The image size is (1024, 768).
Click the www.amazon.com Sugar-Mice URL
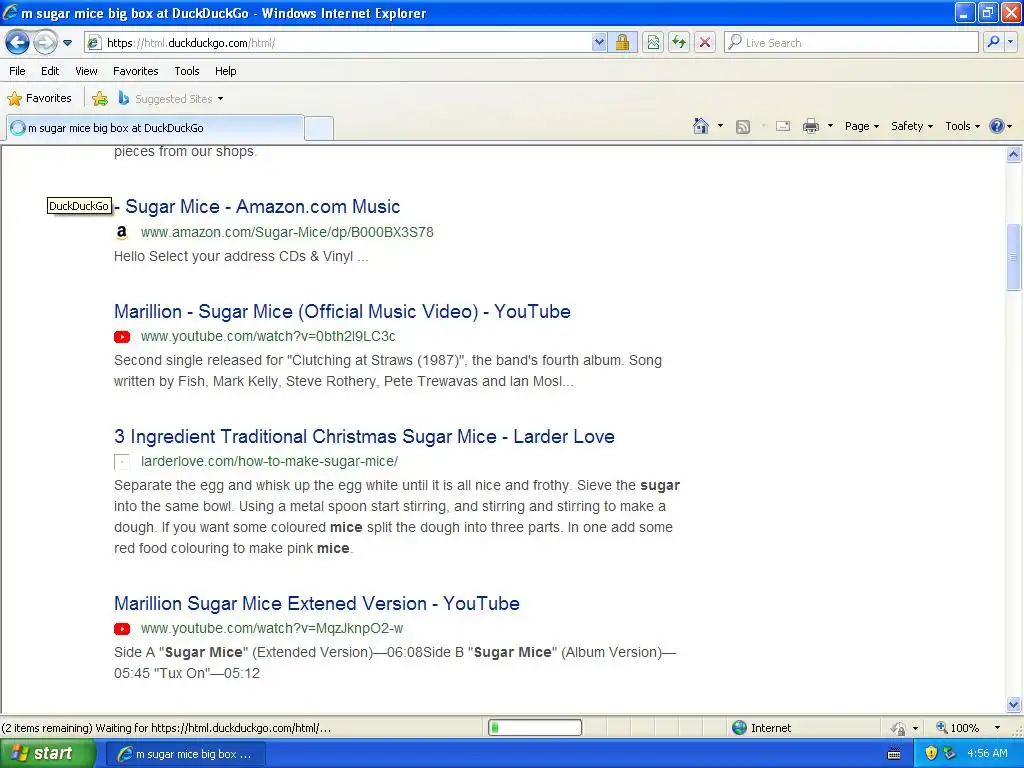pos(287,232)
